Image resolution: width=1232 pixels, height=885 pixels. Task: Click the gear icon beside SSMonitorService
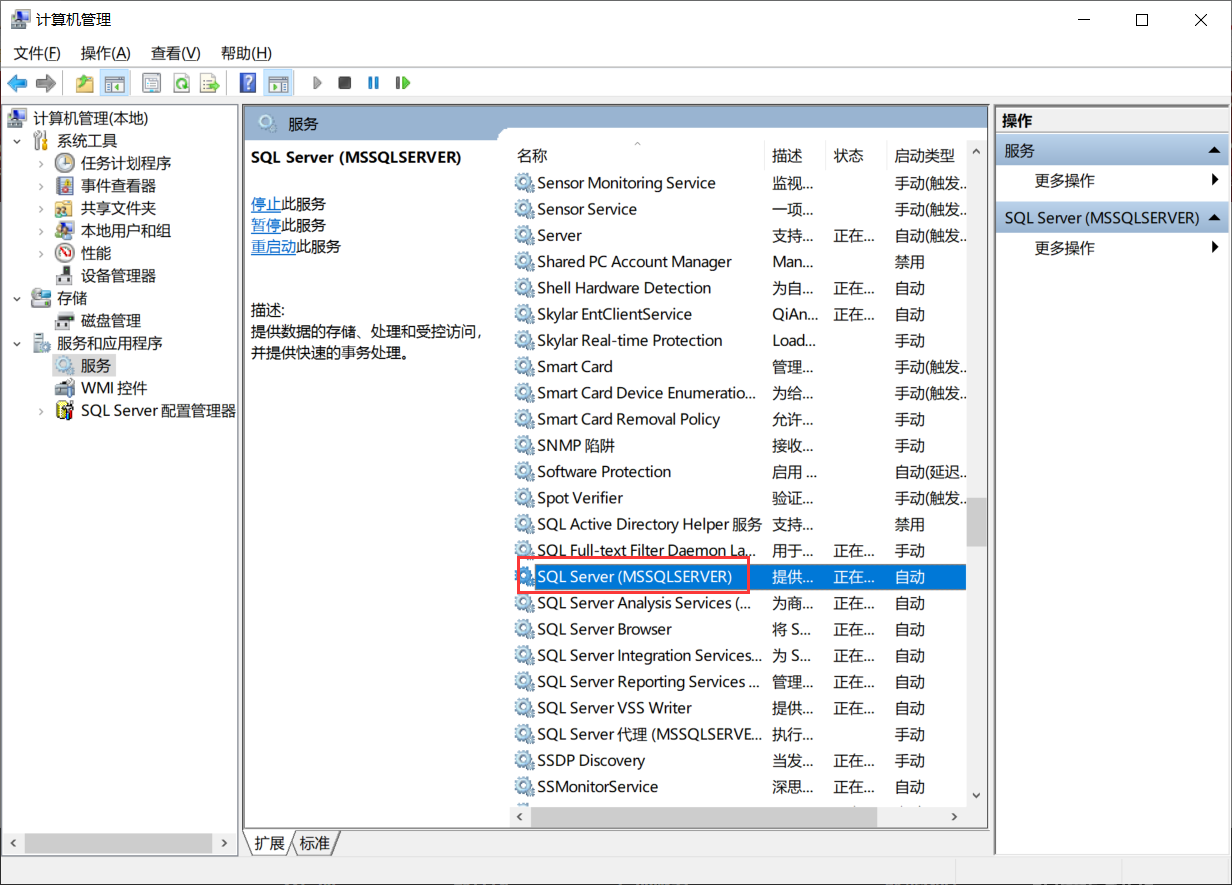click(x=524, y=787)
